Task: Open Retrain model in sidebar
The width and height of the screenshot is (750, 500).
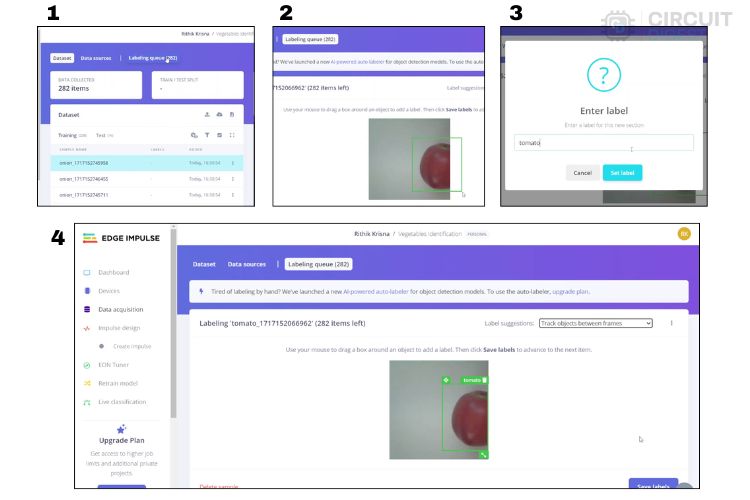Action: click(118, 384)
